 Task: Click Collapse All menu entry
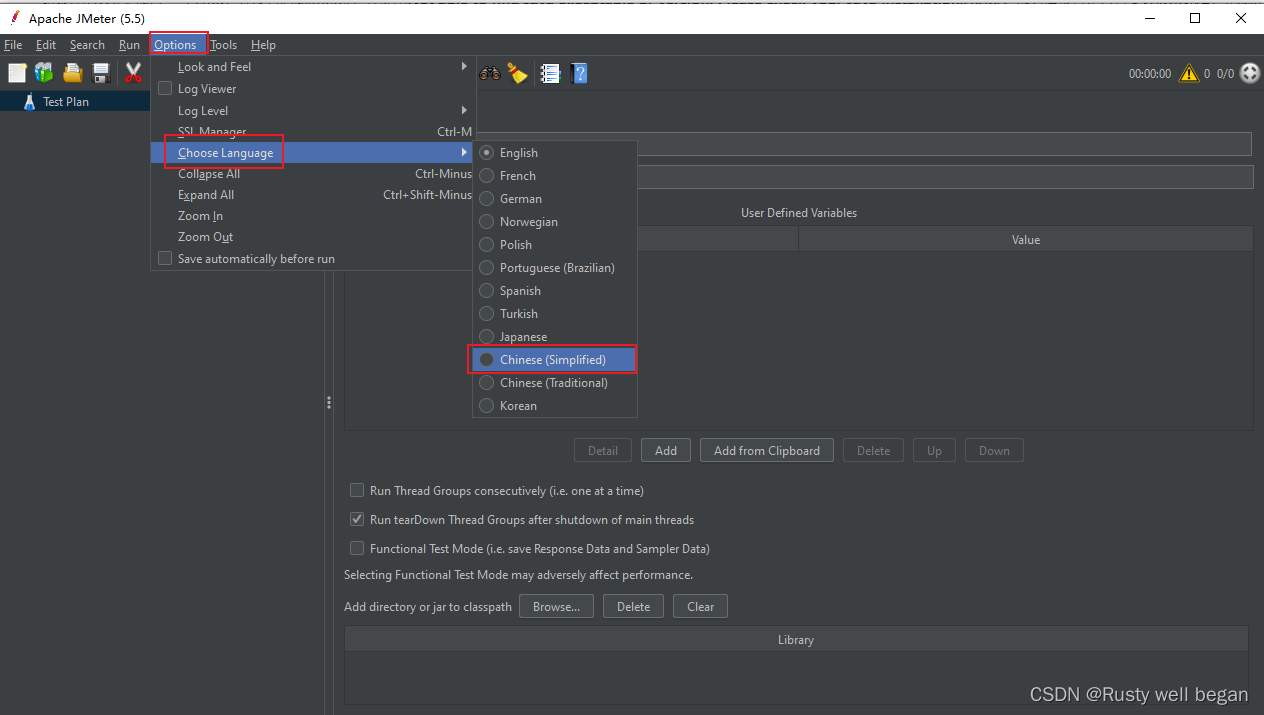[313, 174]
